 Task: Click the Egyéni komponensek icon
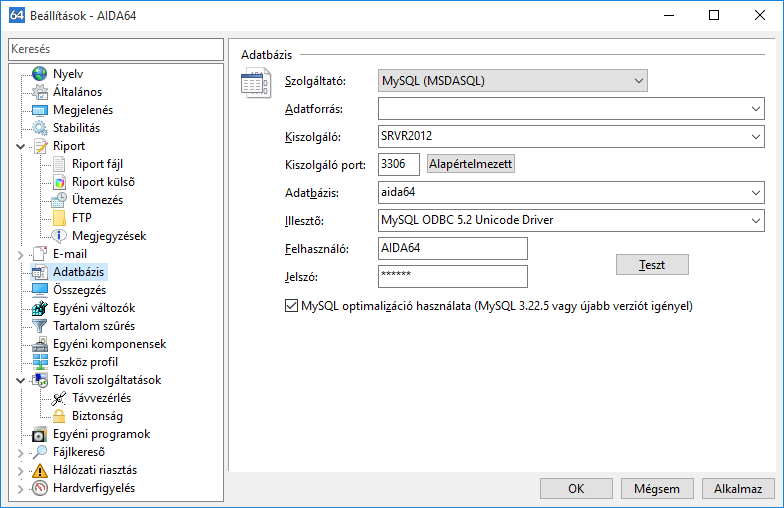point(40,344)
